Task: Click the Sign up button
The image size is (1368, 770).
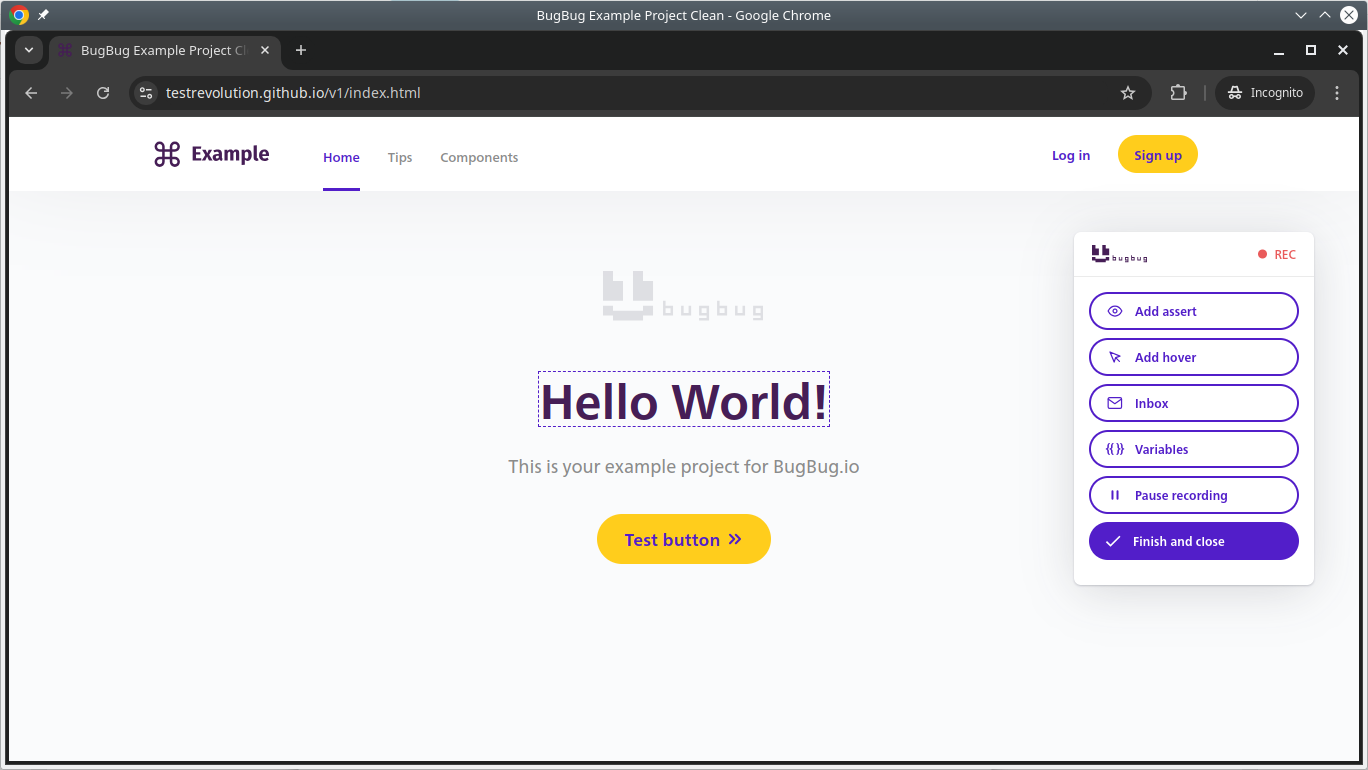Action: (x=1157, y=155)
